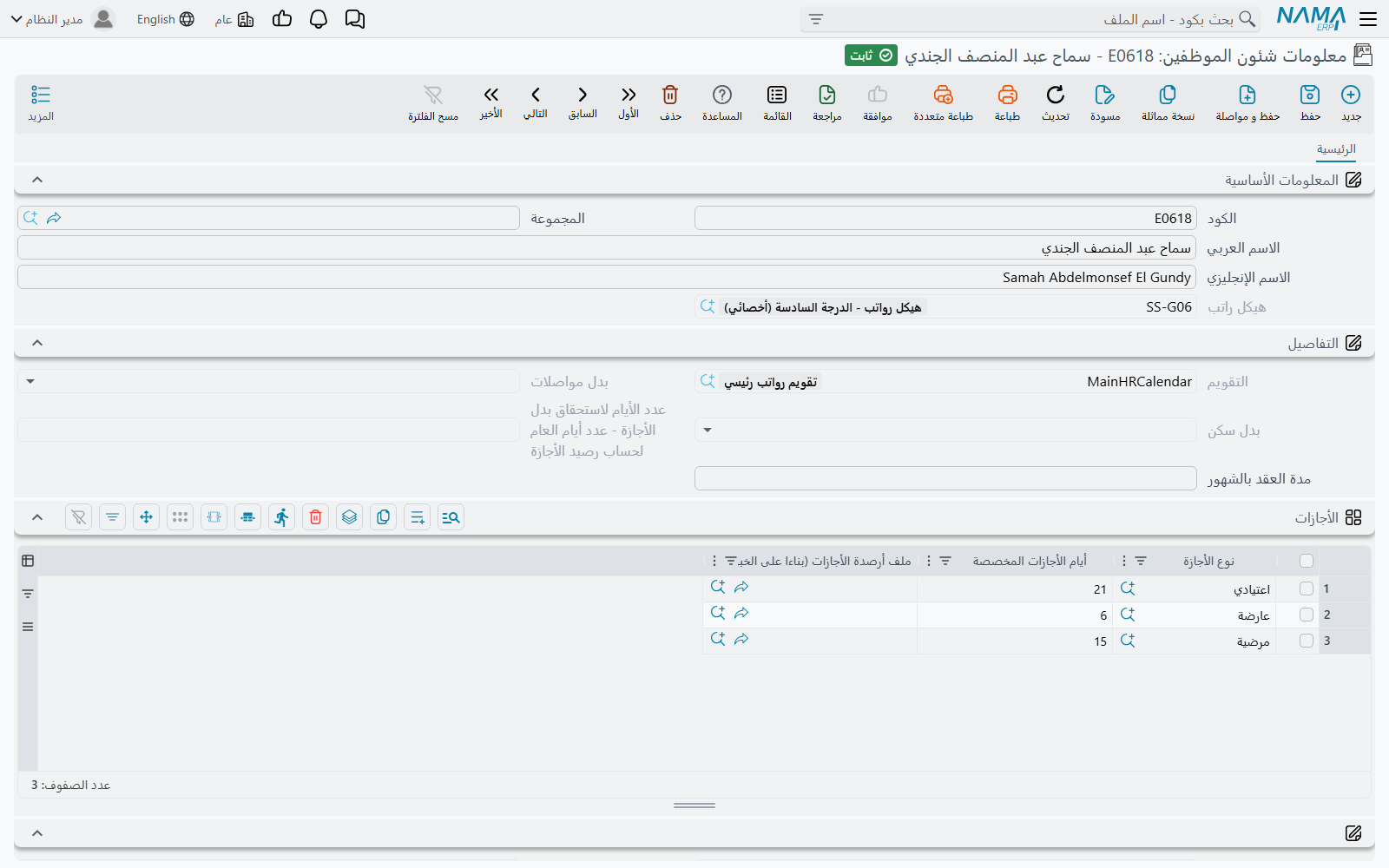Image resolution: width=1389 pixels, height=868 pixels.
Task: Click حفظ و مواصله save and continue
Action: tap(1247, 102)
